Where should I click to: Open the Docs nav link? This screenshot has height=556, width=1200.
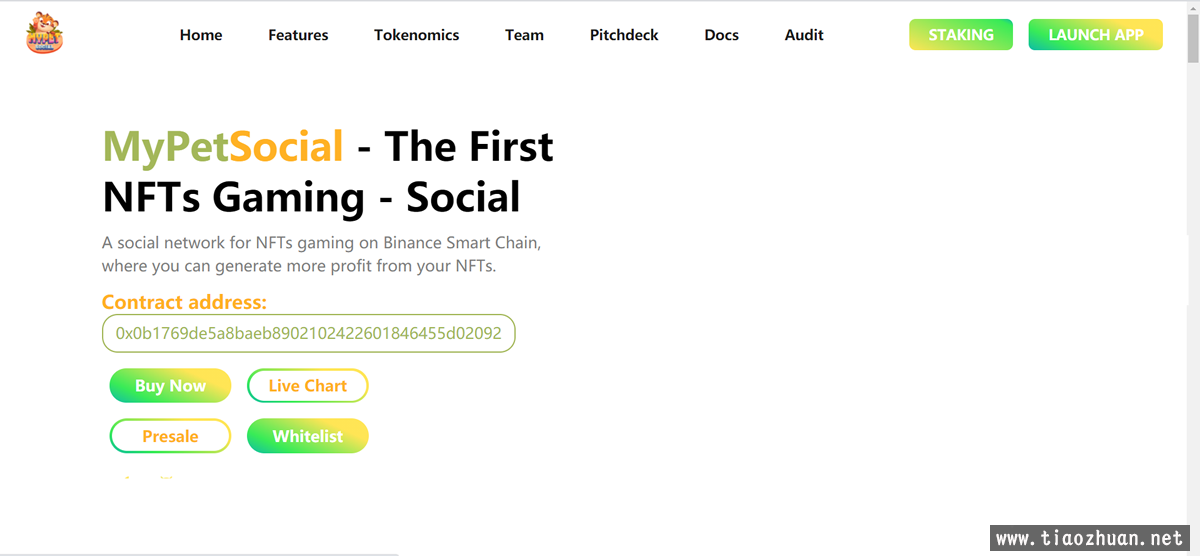click(x=721, y=35)
